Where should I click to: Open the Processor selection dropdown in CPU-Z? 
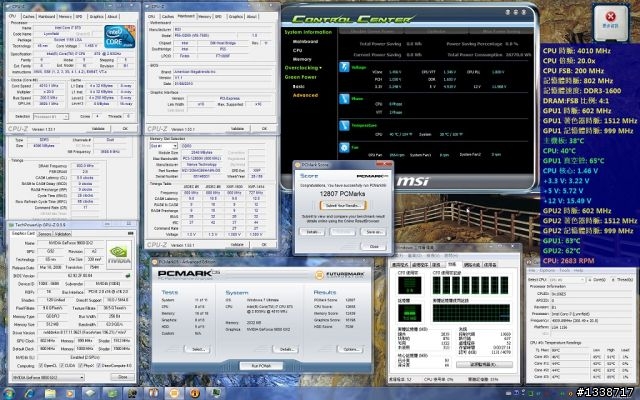point(51,117)
